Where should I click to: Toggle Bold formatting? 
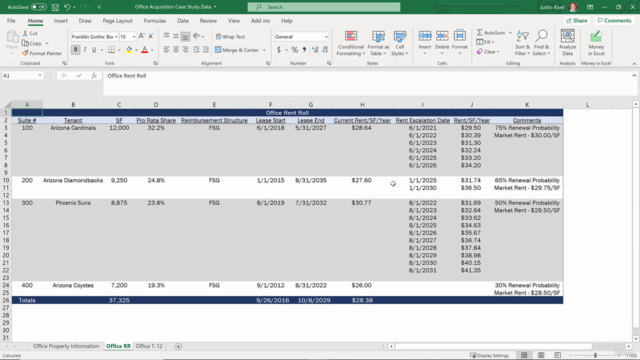point(76,50)
